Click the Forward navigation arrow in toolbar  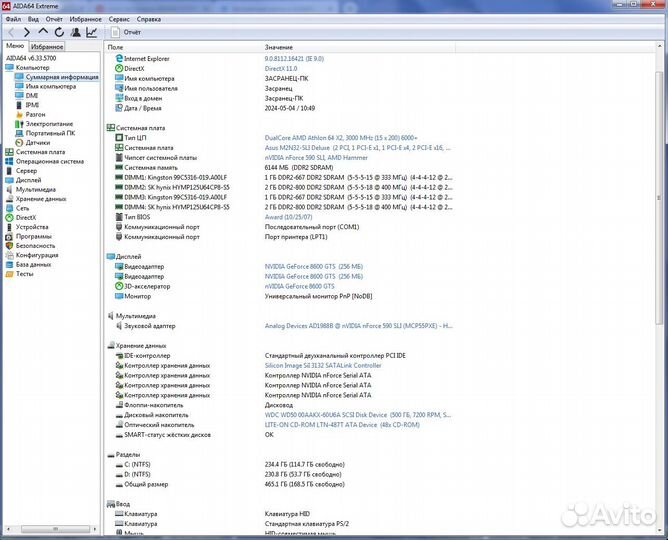[x=26, y=32]
